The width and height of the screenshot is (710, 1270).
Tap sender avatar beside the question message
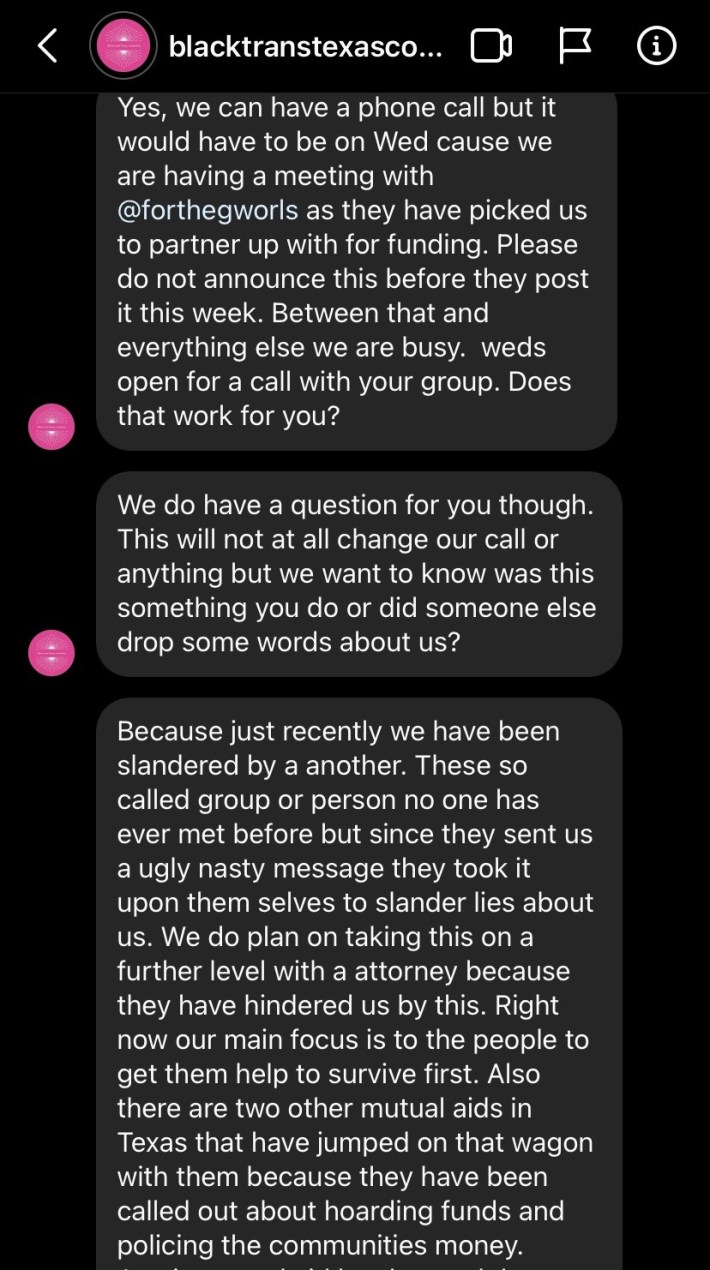(x=50, y=653)
